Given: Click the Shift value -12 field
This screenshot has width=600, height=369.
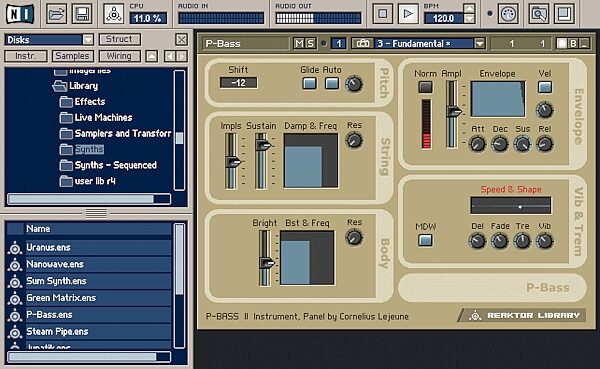Looking at the screenshot, I should pos(238,83).
